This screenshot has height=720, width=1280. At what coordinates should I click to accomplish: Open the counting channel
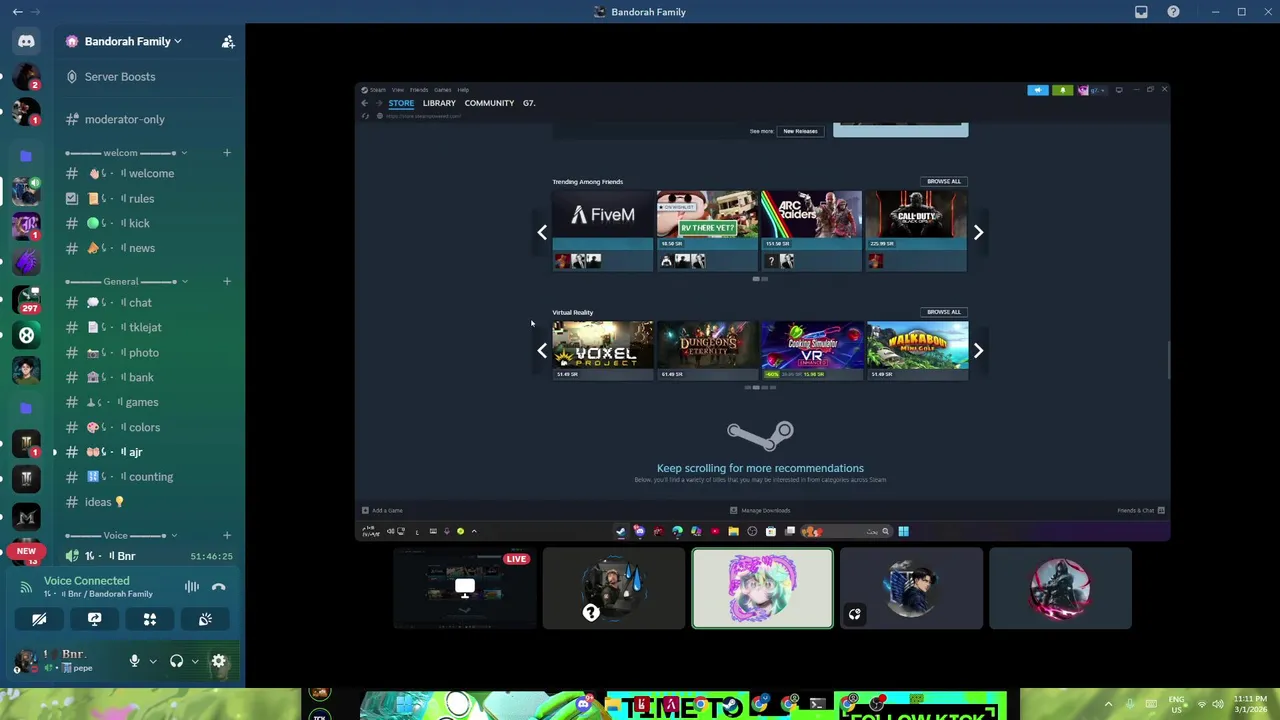(x=150, y=477)
